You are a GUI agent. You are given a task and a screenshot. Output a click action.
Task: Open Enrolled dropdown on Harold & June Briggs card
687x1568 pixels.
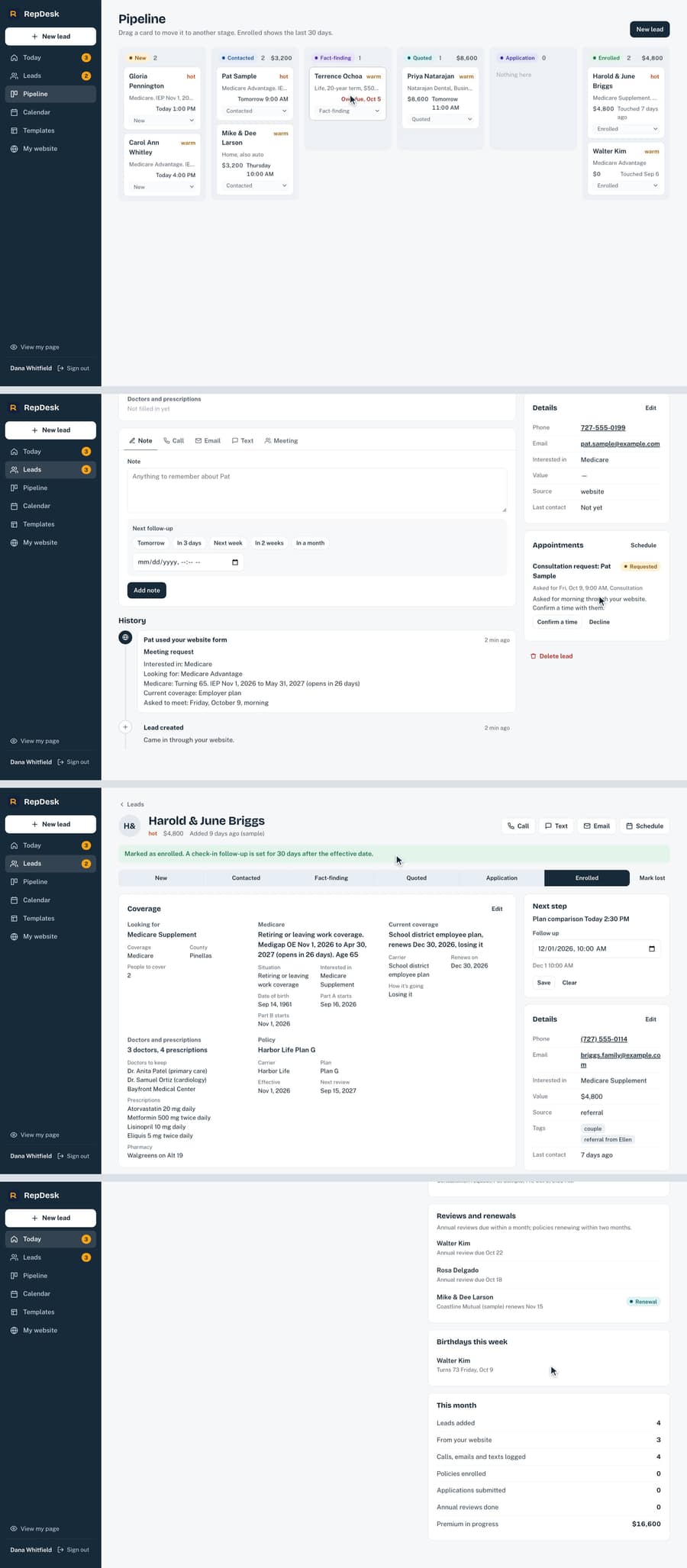point(626,129)
